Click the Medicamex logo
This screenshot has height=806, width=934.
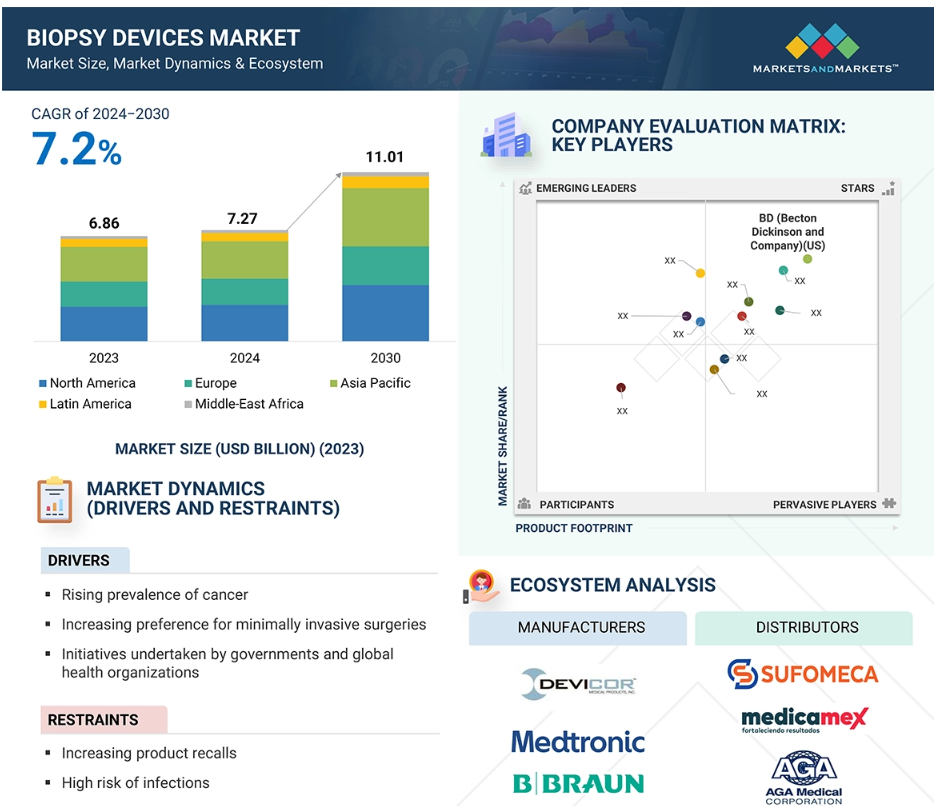point(805,720)
